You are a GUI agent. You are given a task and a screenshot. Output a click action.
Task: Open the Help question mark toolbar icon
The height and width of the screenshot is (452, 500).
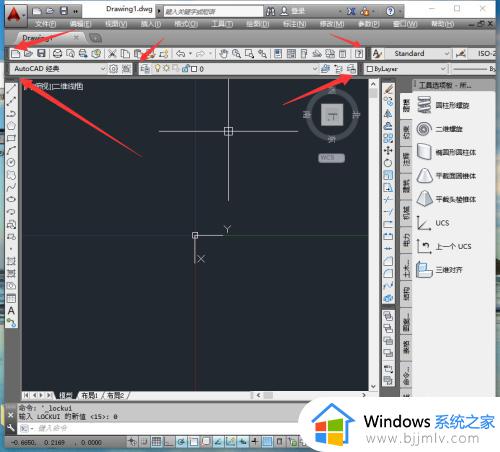pyautogui.click(x=359, y=53)
